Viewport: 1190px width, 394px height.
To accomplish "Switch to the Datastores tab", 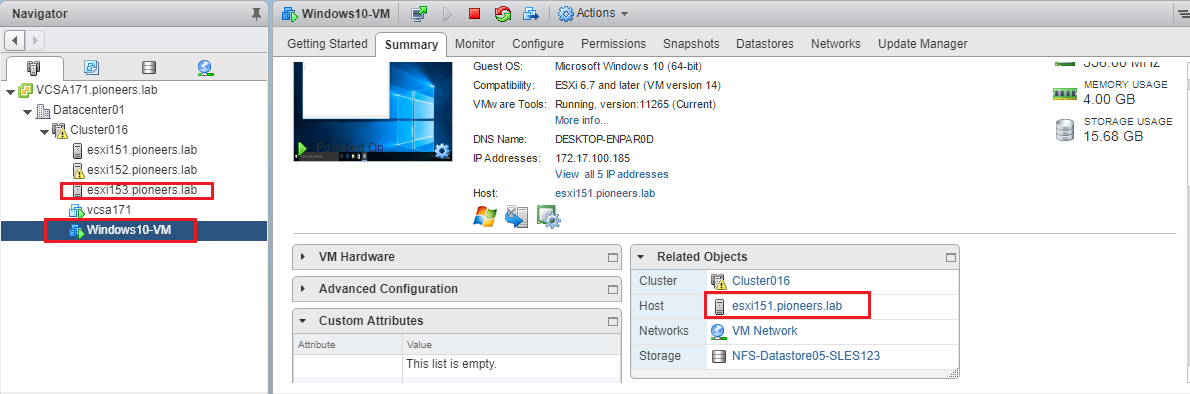I will click(x=765, y=44).
